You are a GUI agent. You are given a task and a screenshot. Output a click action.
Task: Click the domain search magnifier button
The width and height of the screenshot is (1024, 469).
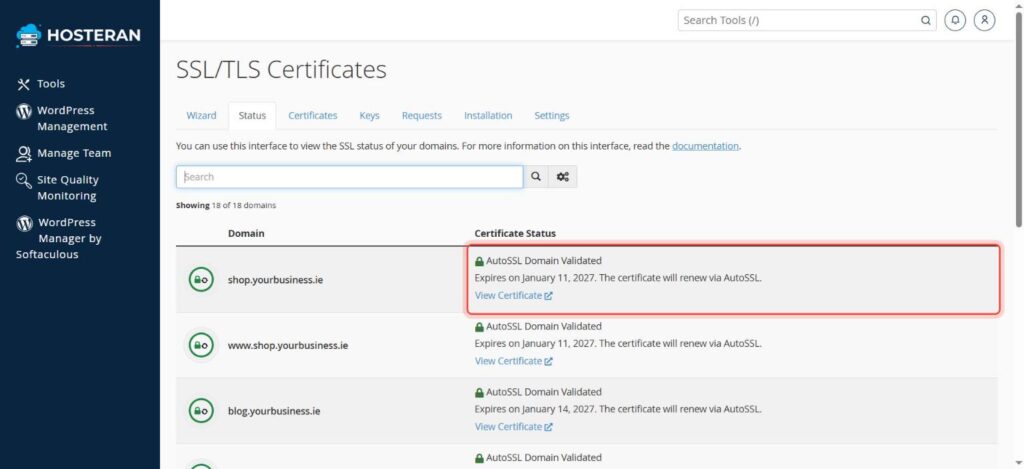pos(536,177)
